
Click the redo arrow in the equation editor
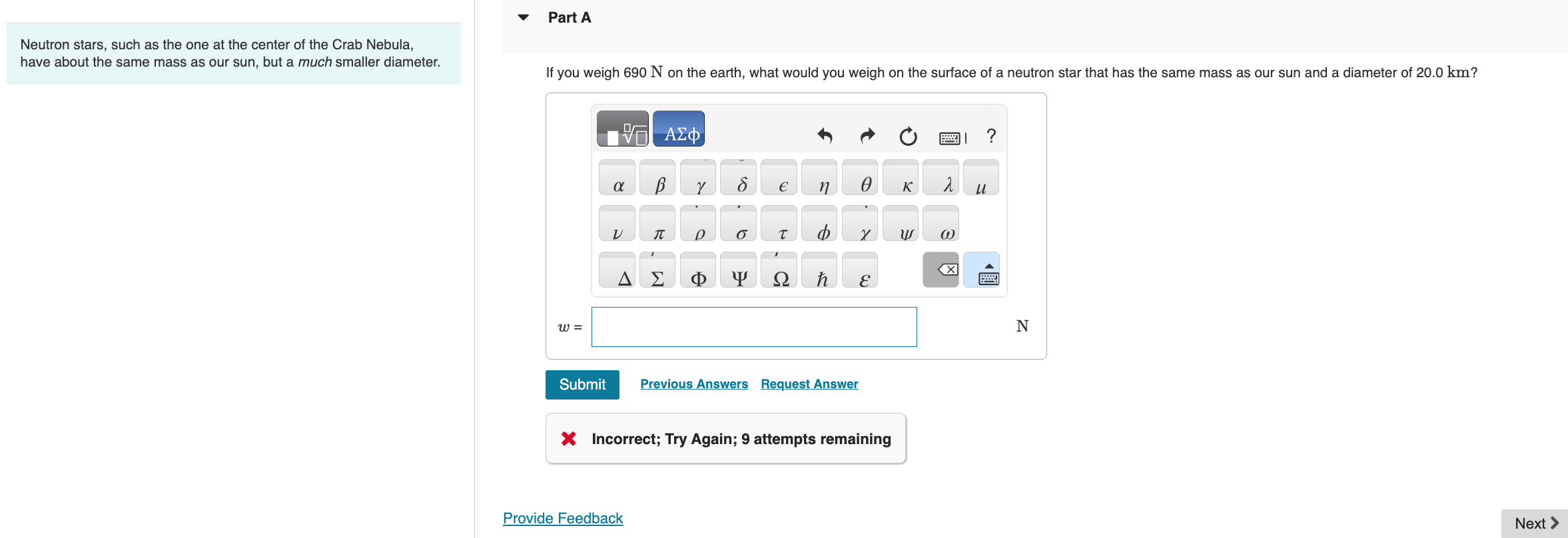pos(867,136)
